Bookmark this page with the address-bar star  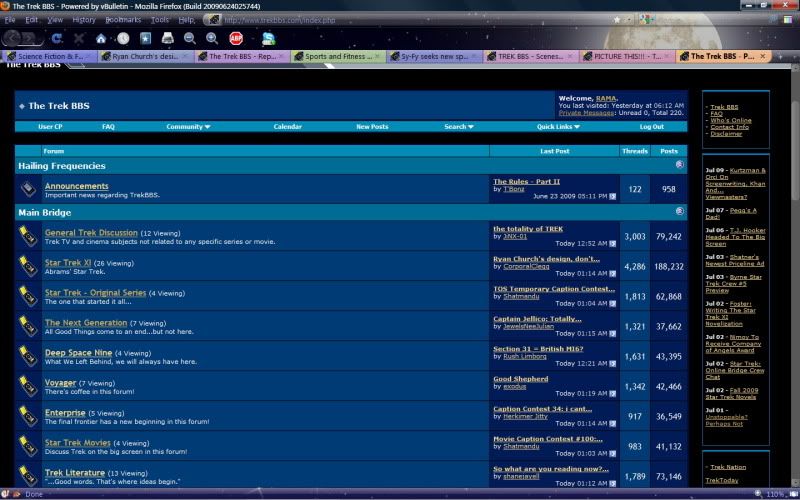pos(617,20)
